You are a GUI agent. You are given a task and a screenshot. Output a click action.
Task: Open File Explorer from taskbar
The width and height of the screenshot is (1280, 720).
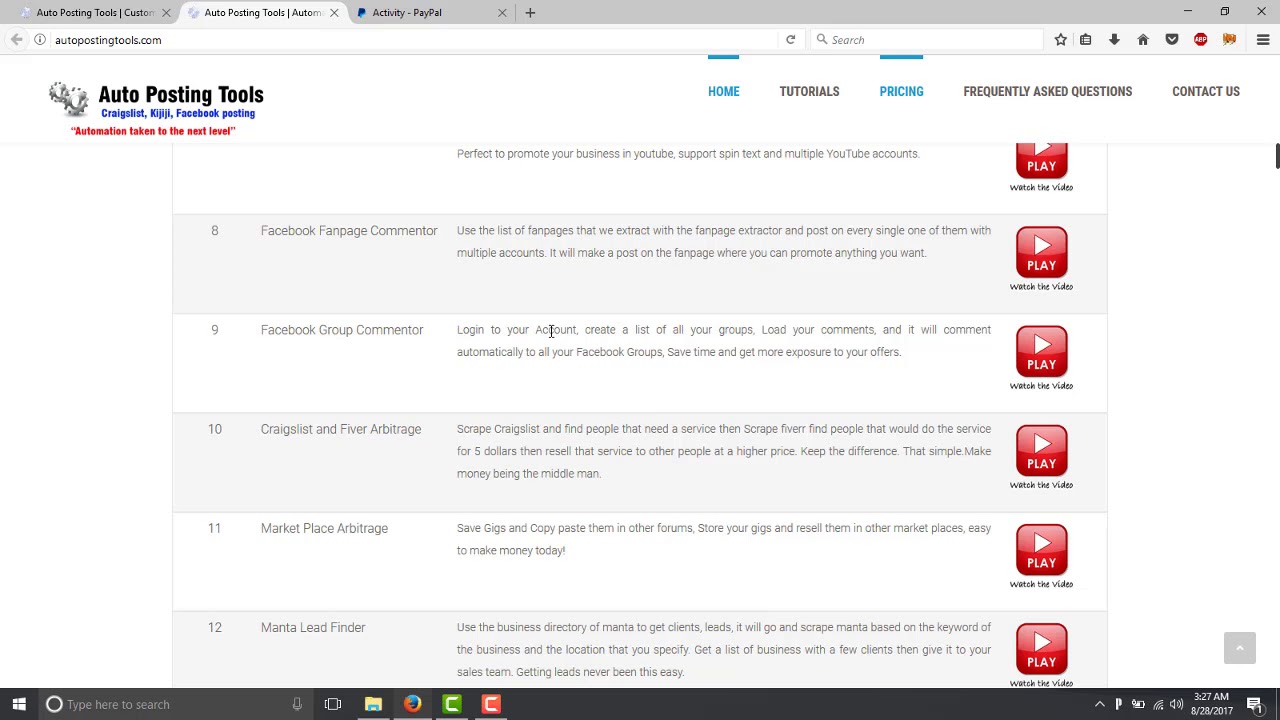coord(373,704)
